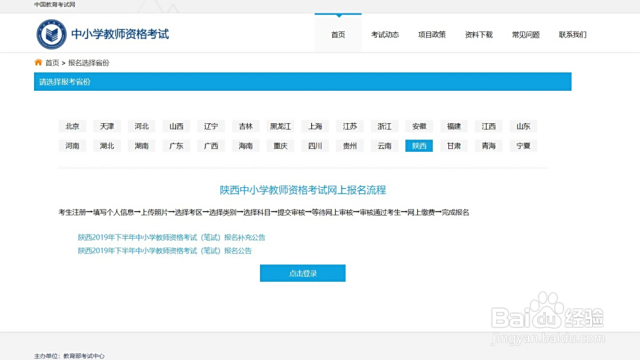
Task: Select province 贵州
Action: pyautogui.click(x=350, y=146)
